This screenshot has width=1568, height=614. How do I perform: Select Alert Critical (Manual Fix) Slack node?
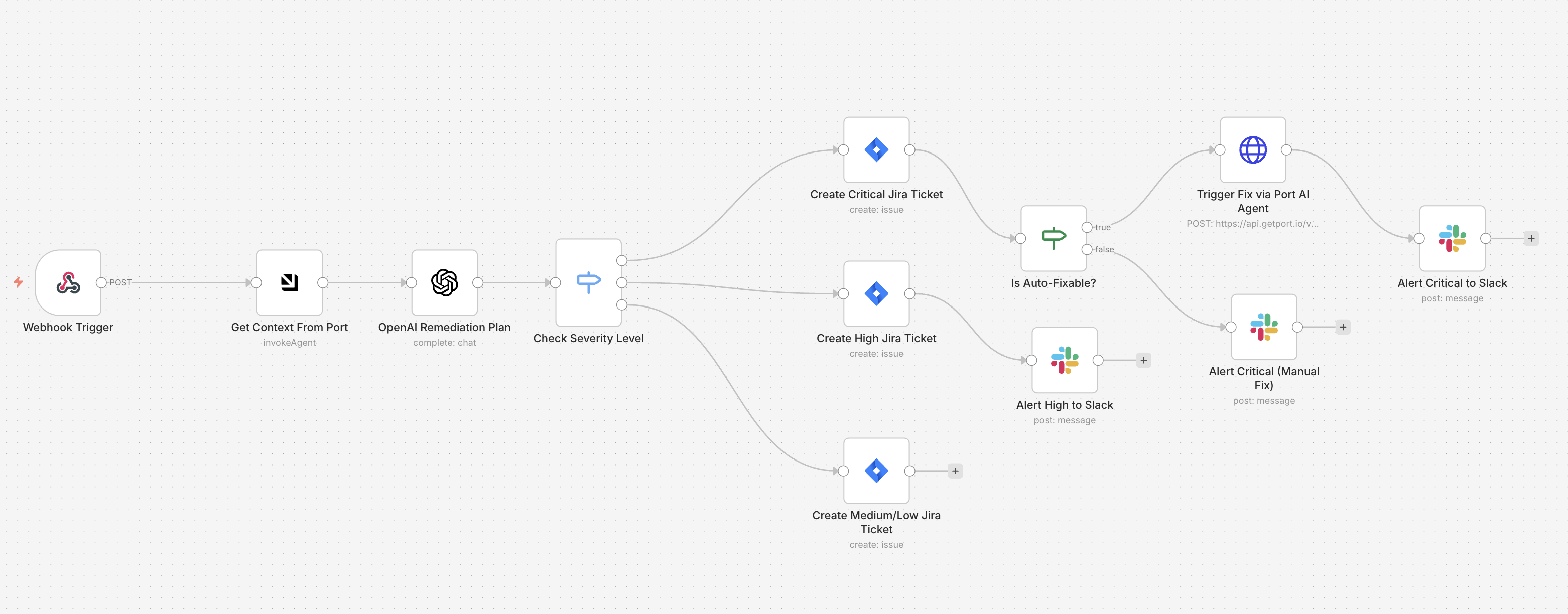click(x=1264, y=327)
